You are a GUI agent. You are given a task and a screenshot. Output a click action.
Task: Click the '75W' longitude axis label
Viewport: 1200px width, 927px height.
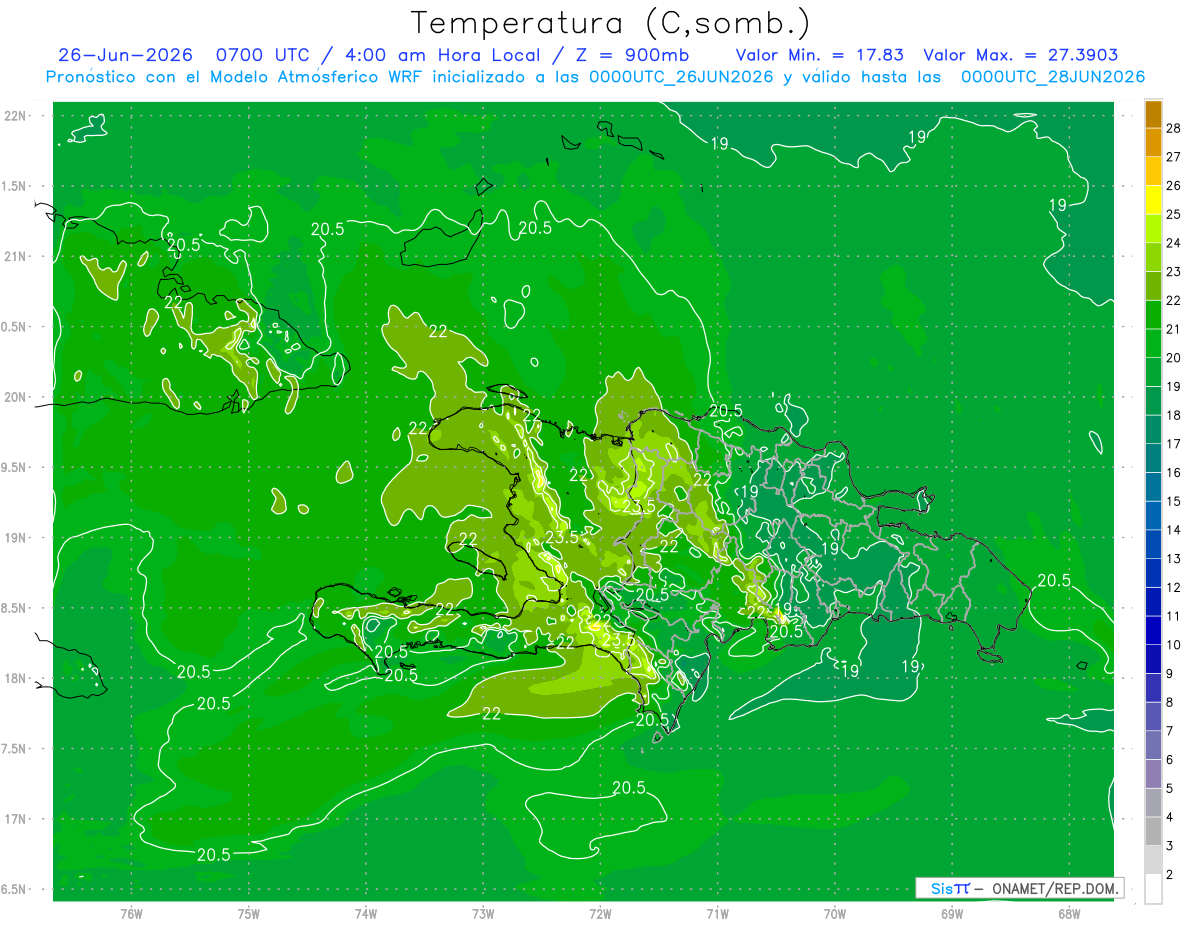coord(249,913)
